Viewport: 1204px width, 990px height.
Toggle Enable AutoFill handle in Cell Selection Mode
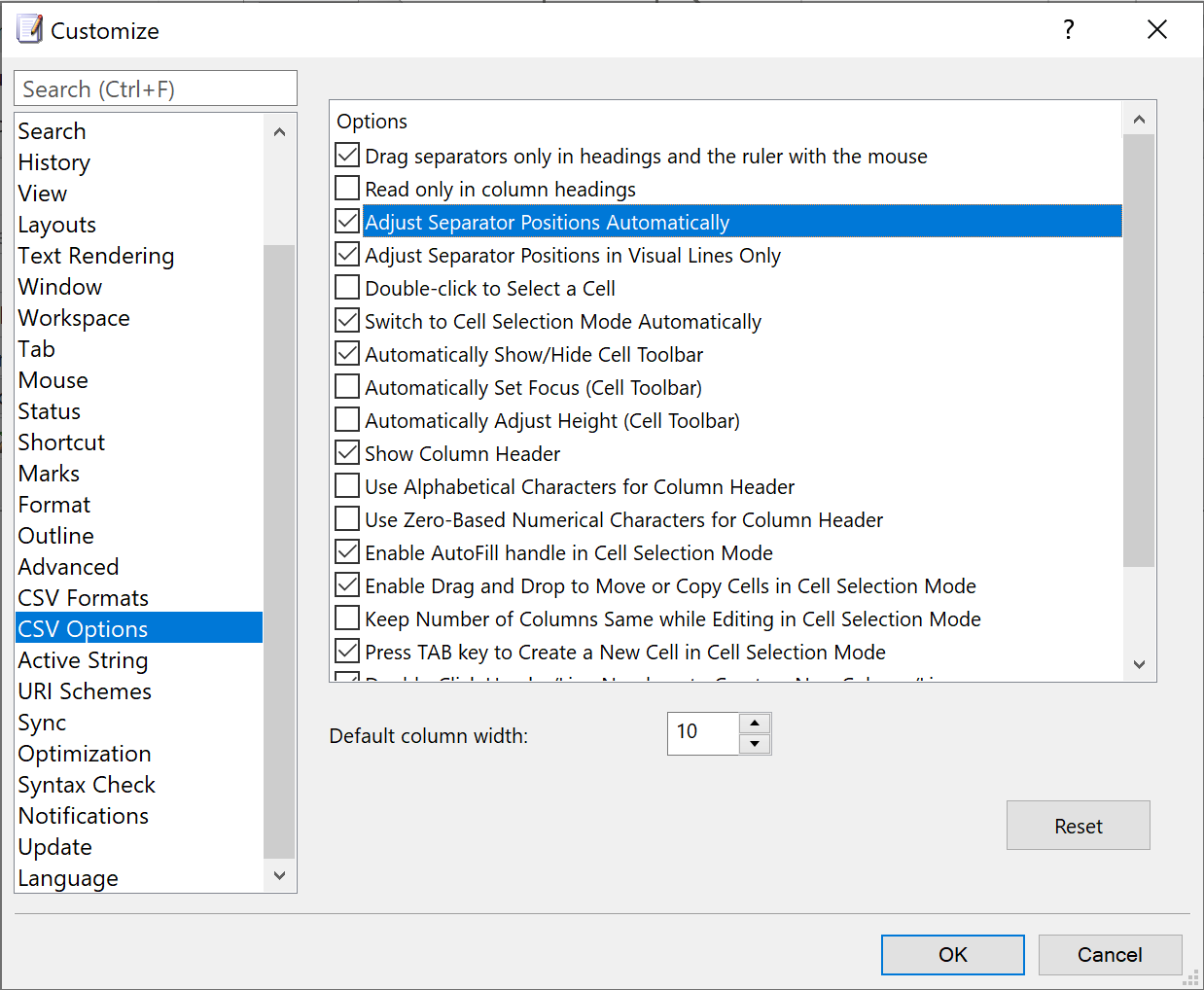(347, 551)
